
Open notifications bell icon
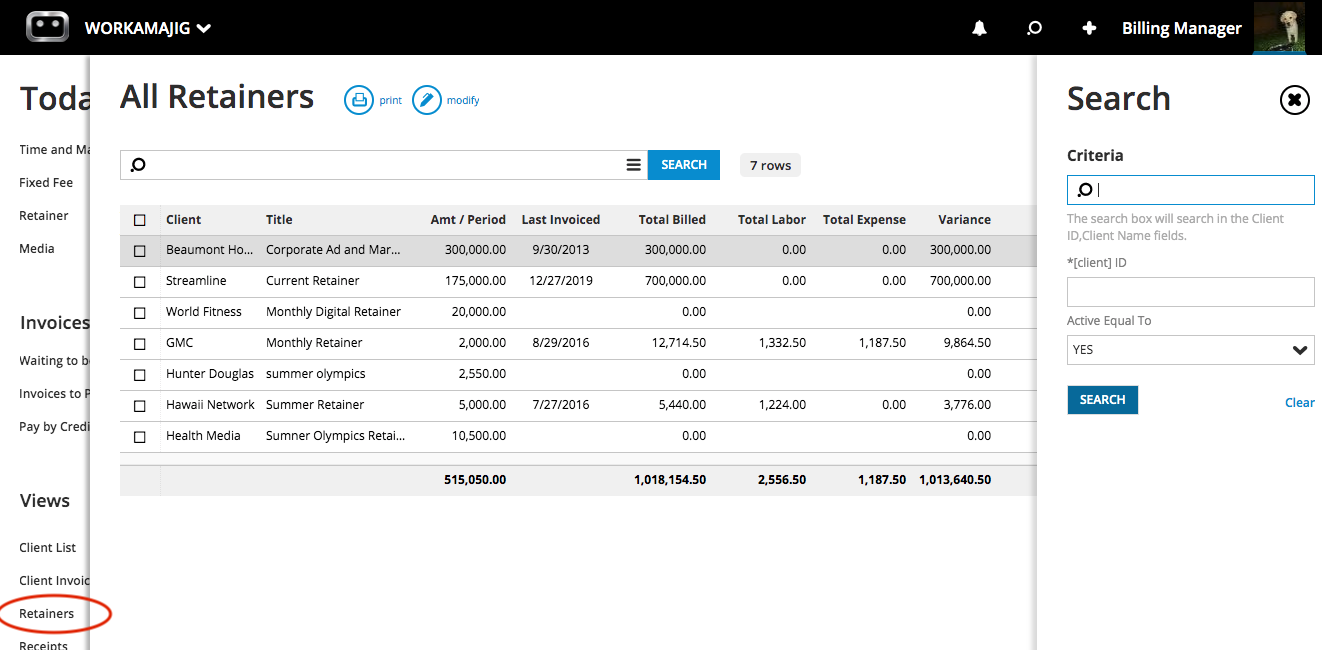979,28
